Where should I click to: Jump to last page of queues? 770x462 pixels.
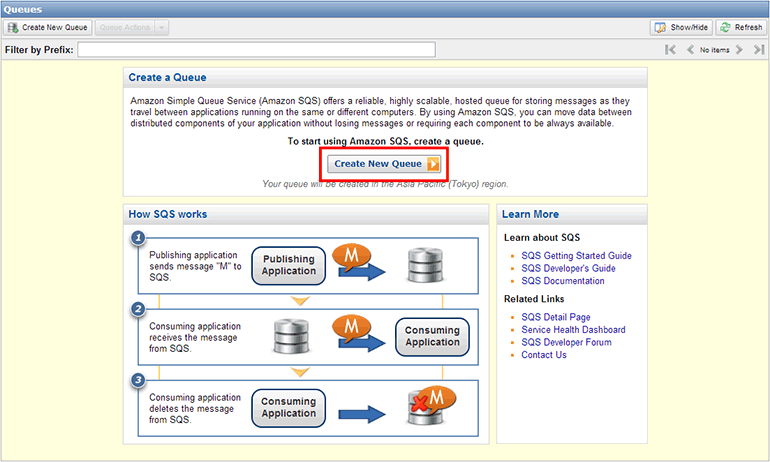tap(759, 49)
